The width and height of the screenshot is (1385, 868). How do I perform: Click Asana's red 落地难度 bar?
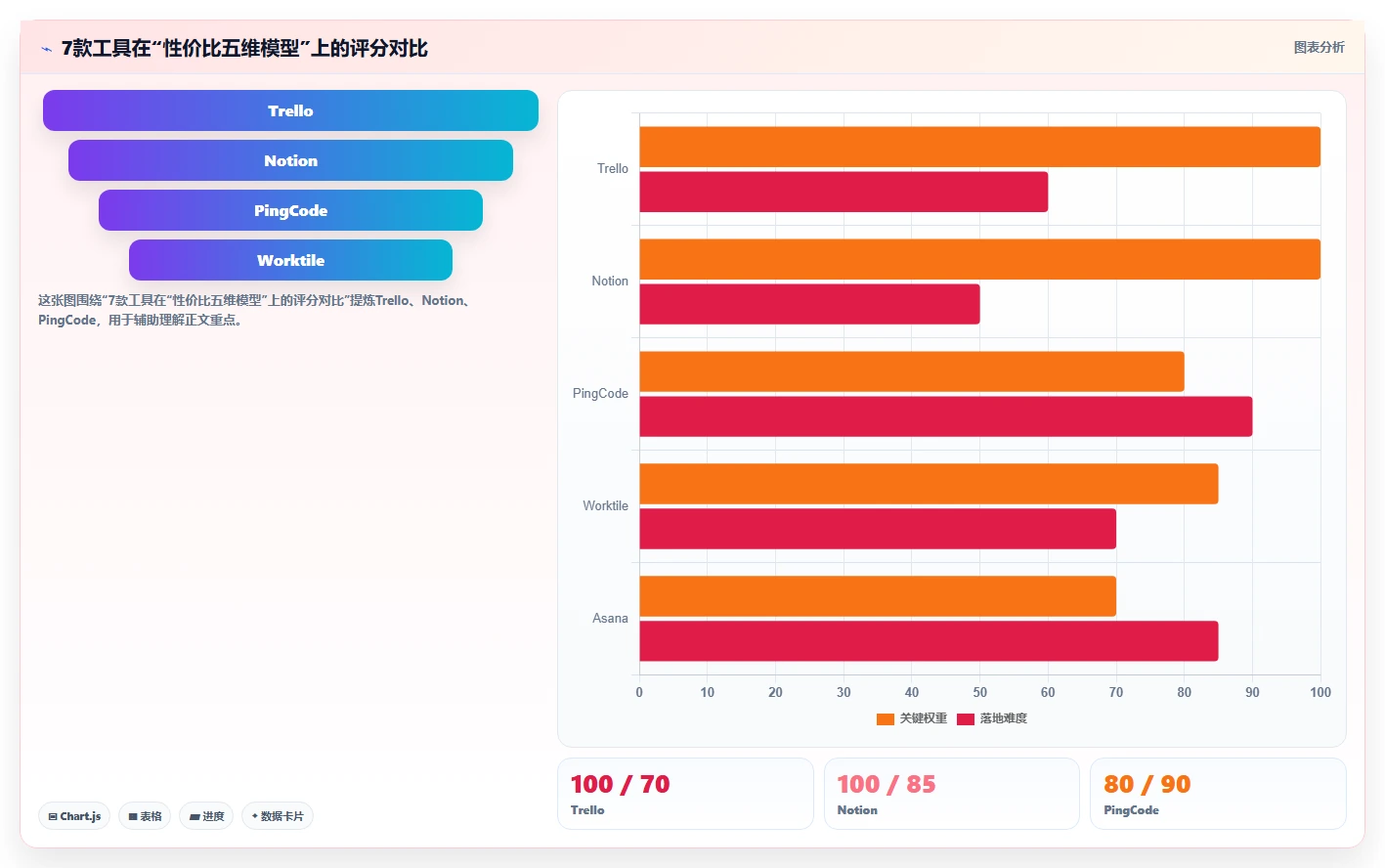coord(929,641)
